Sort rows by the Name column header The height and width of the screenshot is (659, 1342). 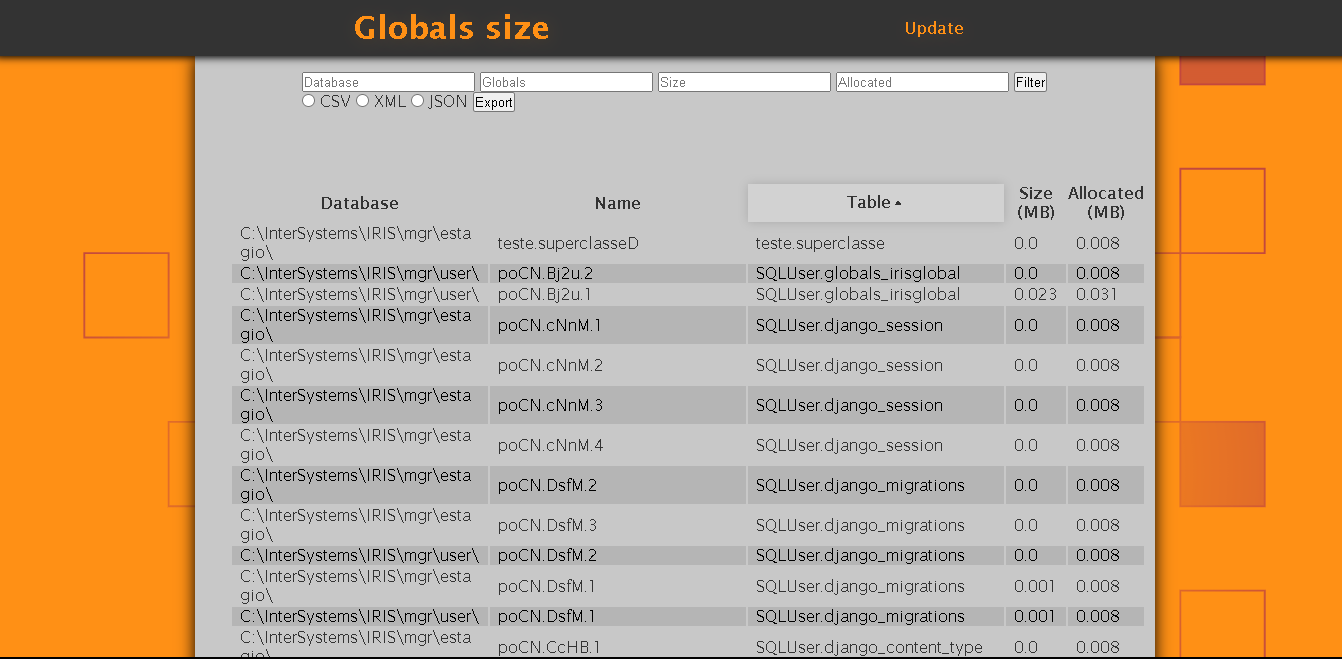[617, 202]
